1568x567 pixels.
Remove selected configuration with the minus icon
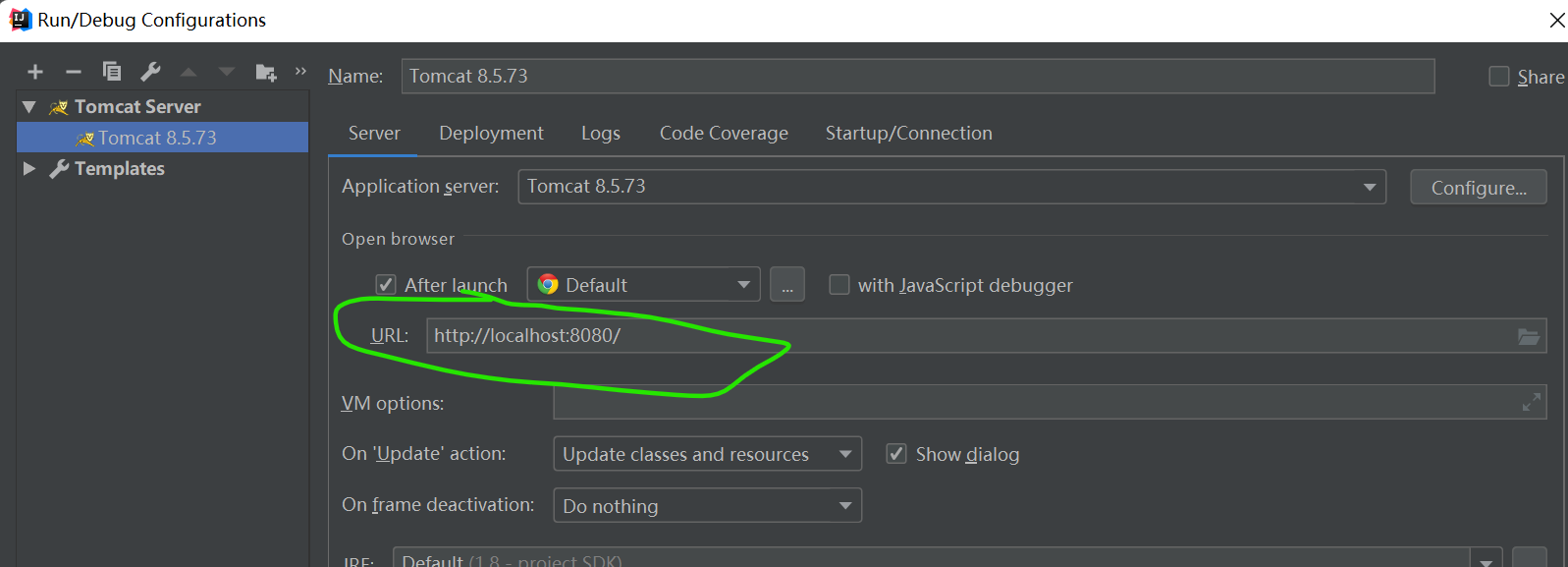click(x=74, y=72)
